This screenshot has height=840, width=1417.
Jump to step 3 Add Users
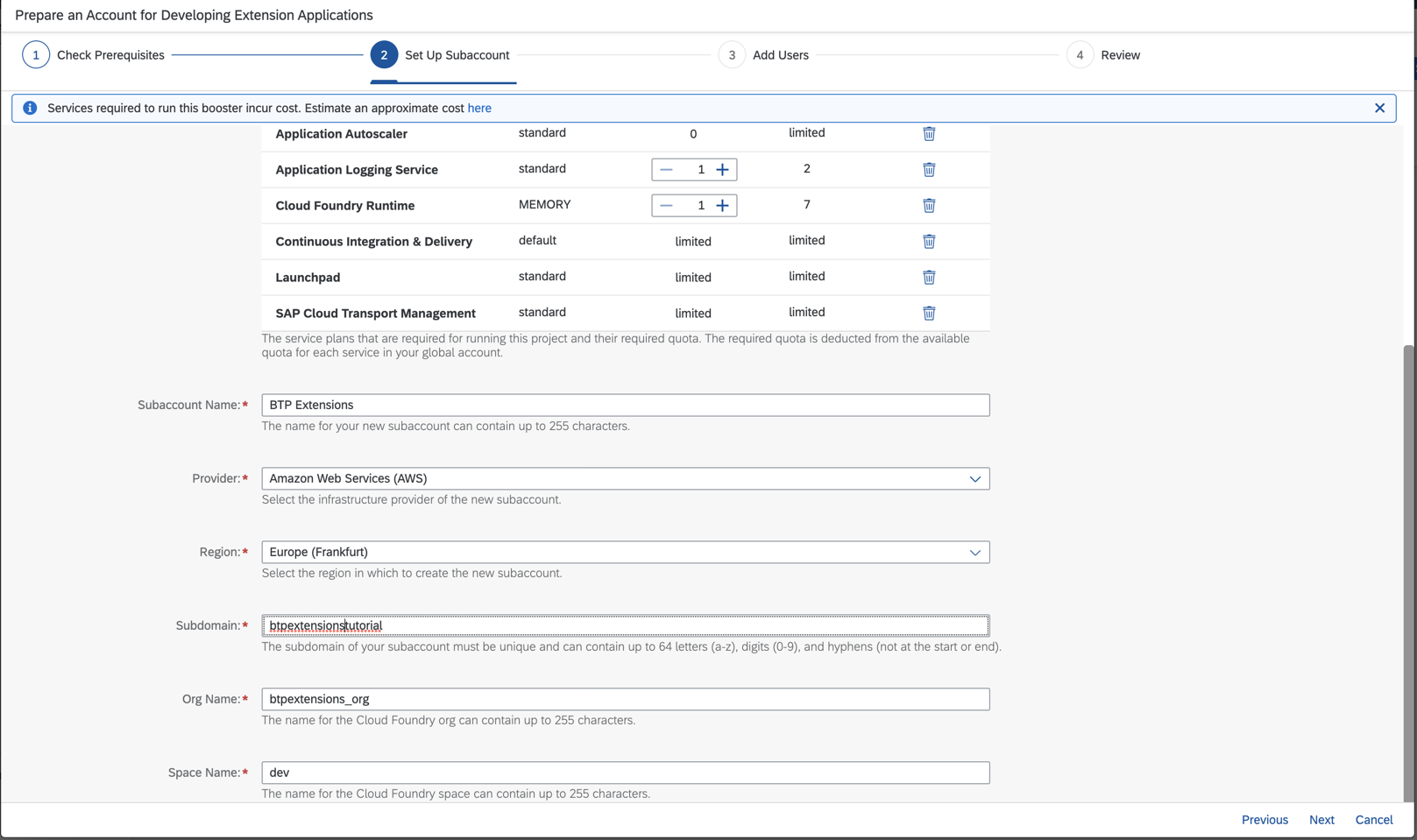pos(764,55)
